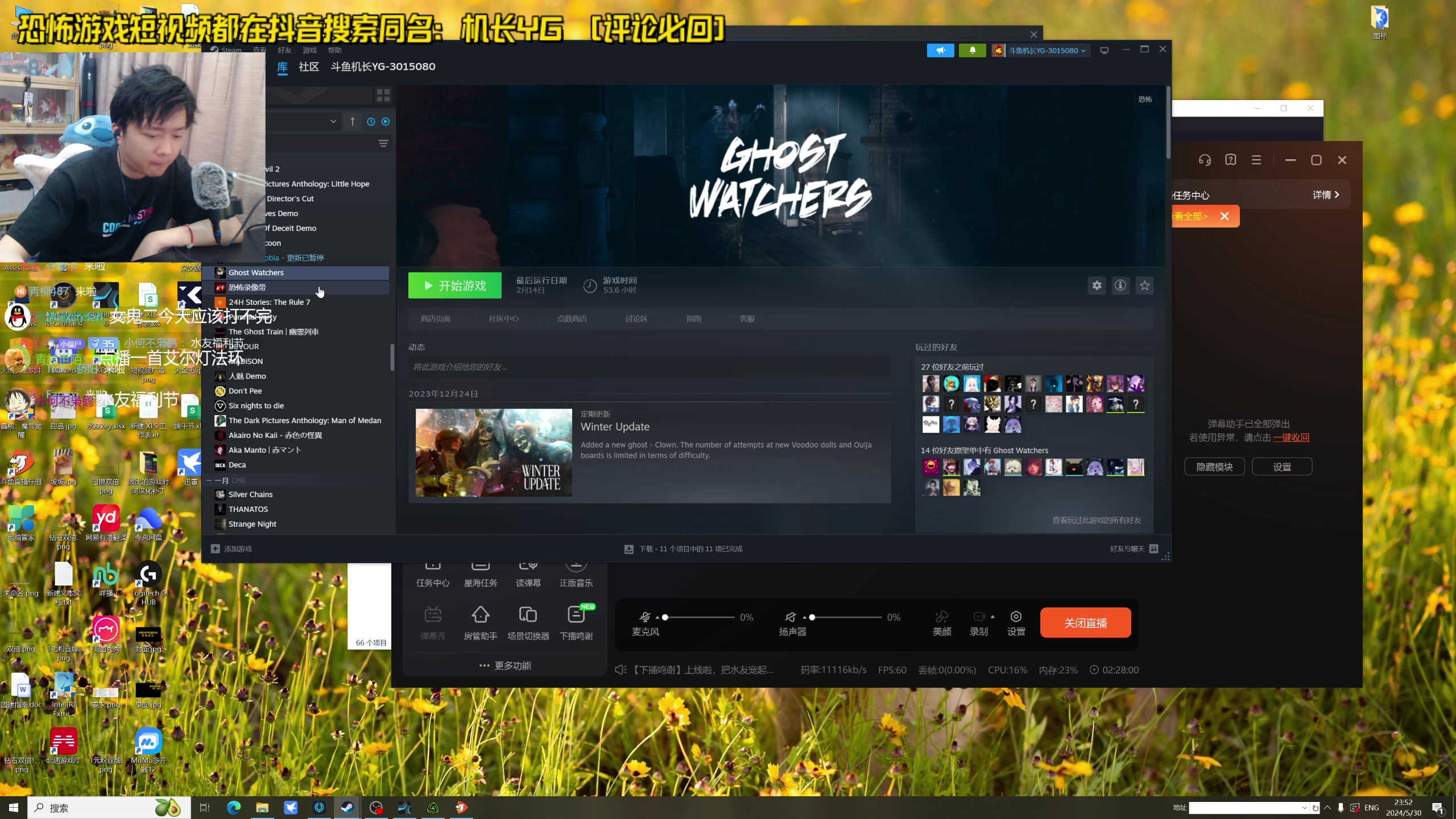Mute the 麦克风 microphone icon

point(644,617)
